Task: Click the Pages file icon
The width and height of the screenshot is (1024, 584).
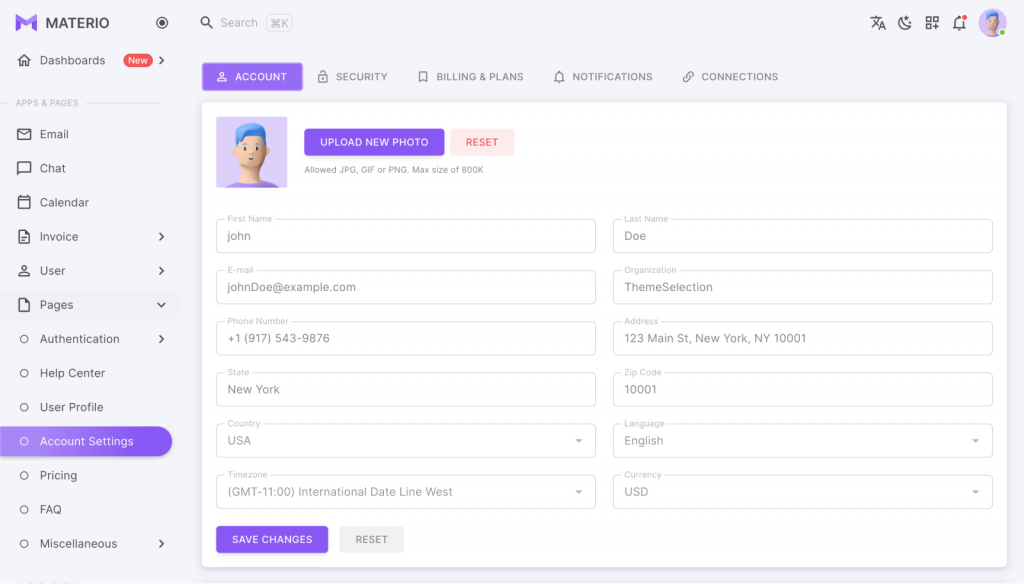Action: point(24,304)
